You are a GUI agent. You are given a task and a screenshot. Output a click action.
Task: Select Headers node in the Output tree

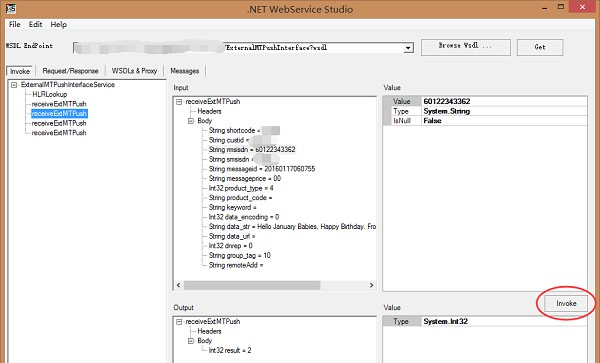click(x=209, y=331)
